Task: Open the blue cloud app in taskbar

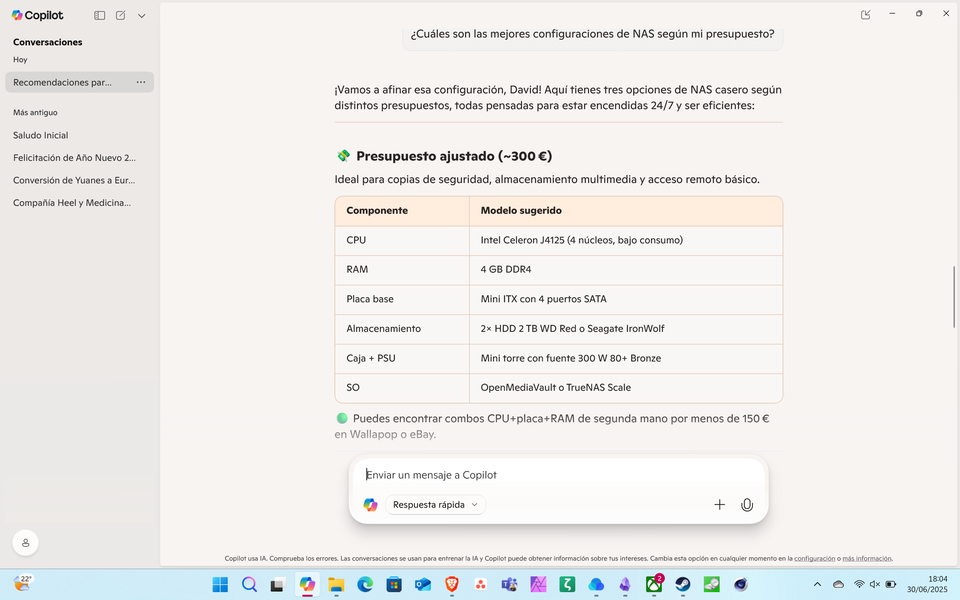Action: tap(596, 585)
